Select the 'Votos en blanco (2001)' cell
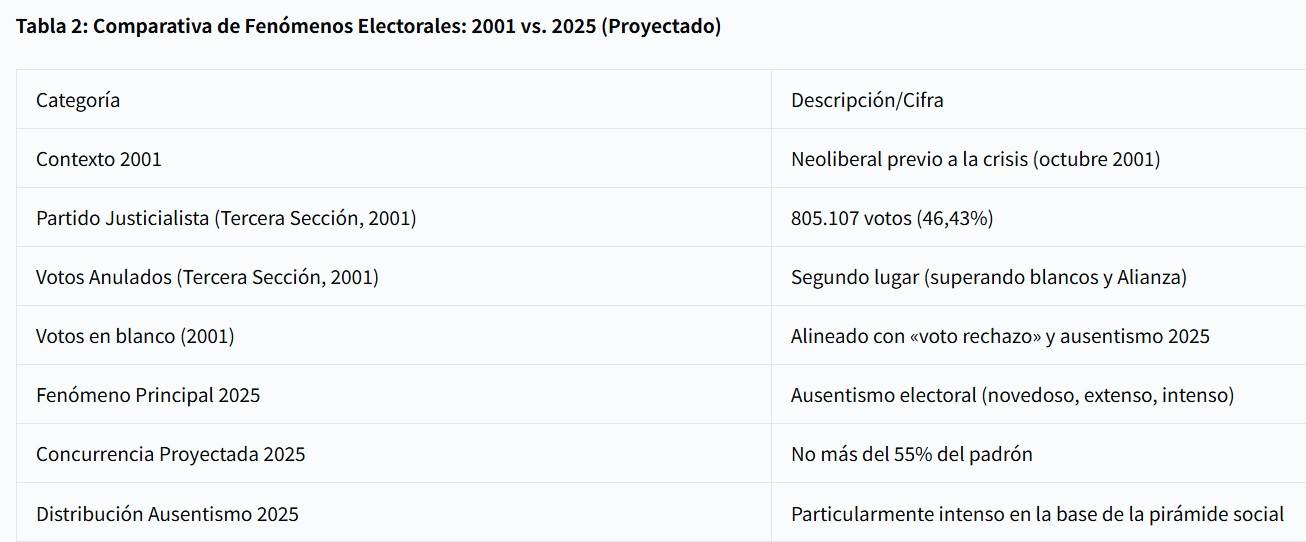Screen dimensions: 1306x542 [x=394, y=336]
